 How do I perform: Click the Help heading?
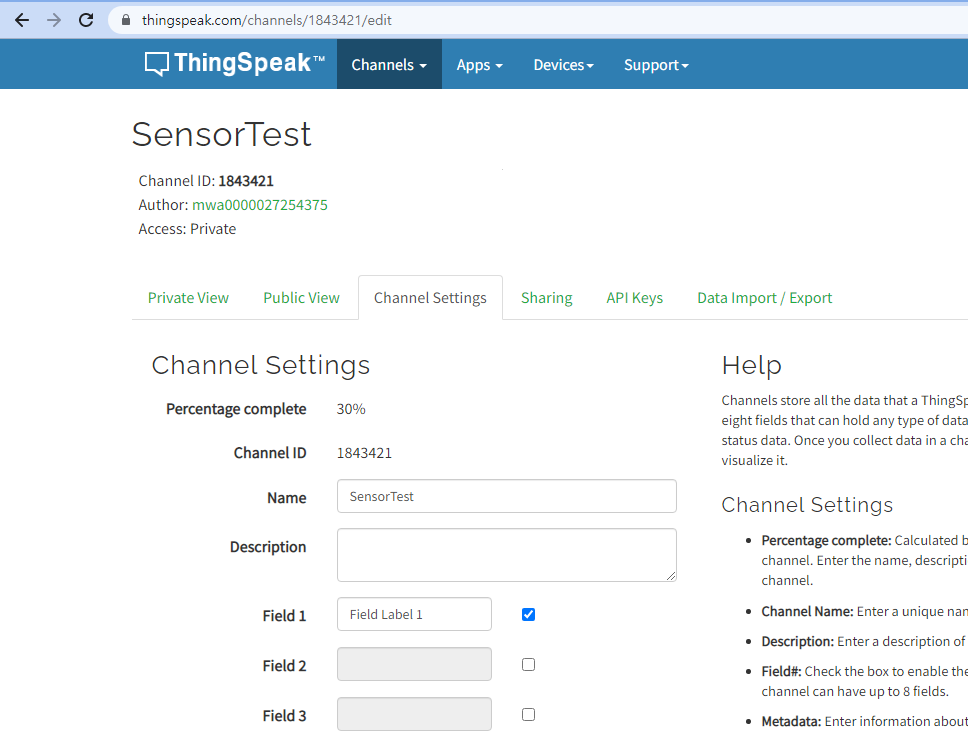751,365
